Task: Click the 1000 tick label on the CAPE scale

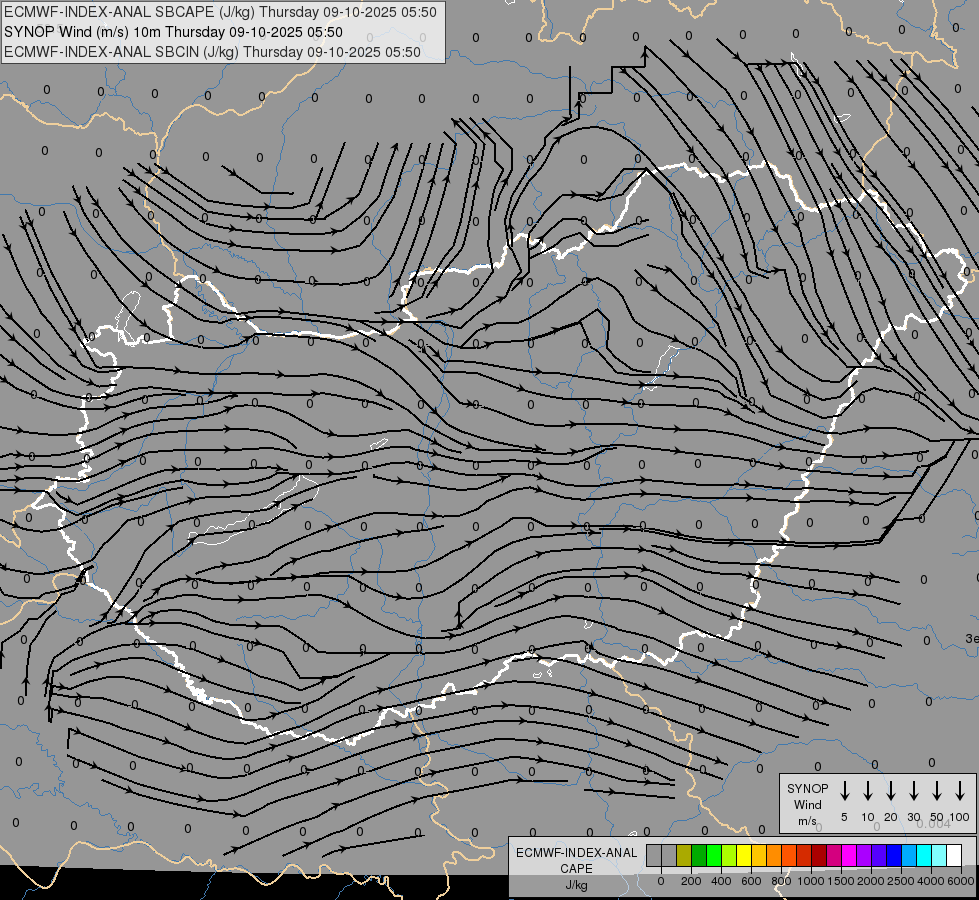Action: [811, 881]
